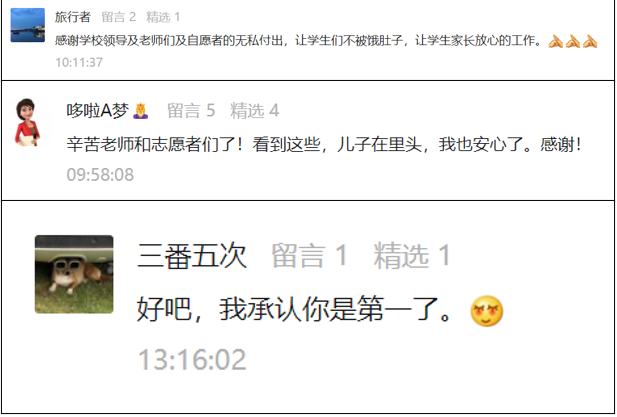The image size is (617, 417).
Task: Click the middle folded-hands emoji
Action: [x=573, y=41]
